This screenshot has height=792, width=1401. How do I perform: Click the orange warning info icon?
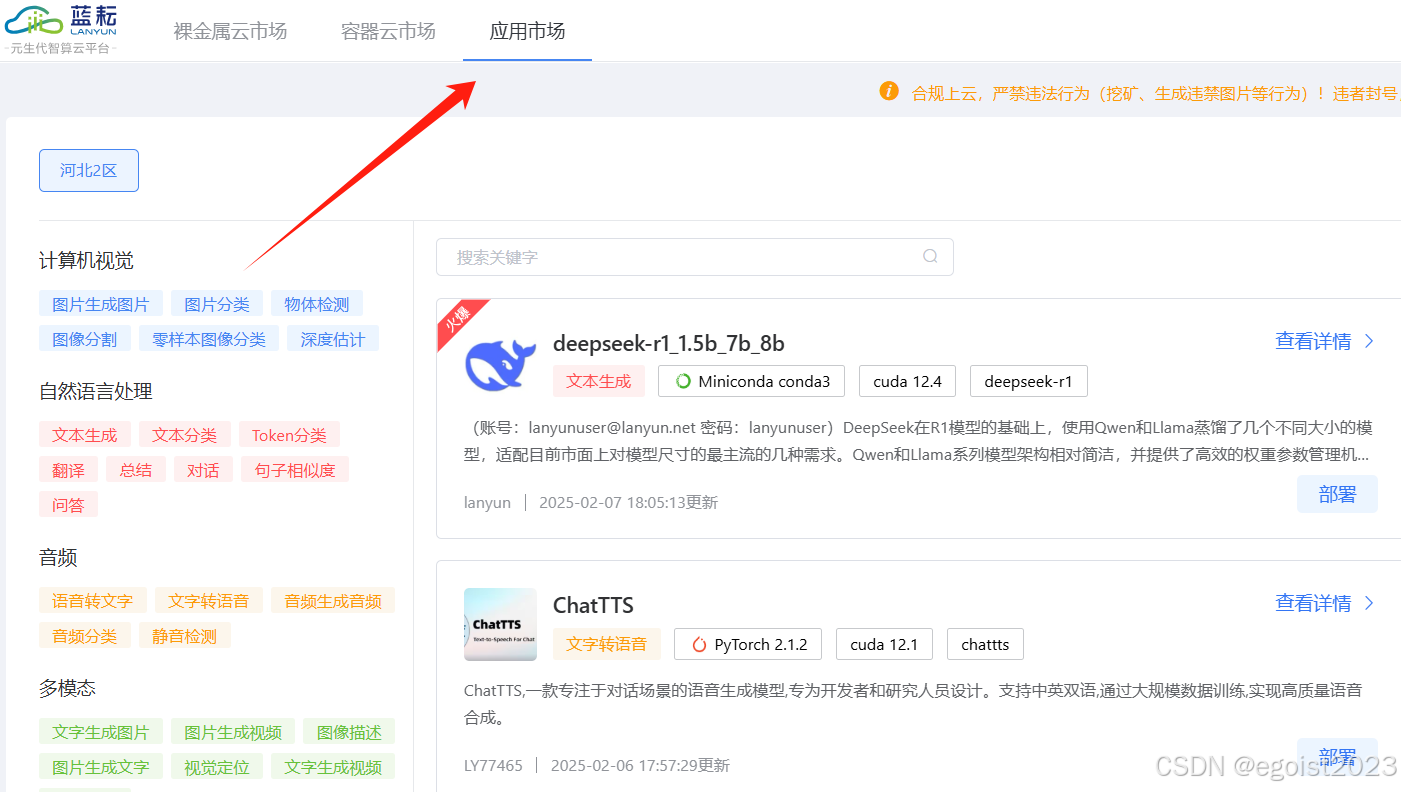tap(889, 90)
